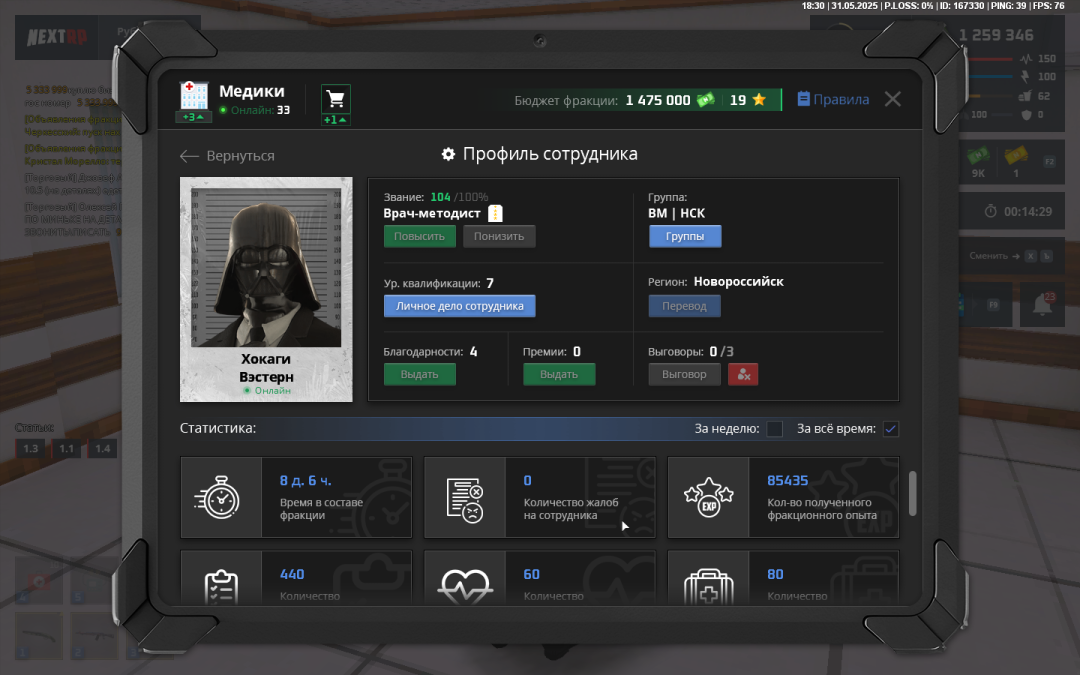Image resolution: width=1080 pixels, height=675 pixels.
Task: Click the 1.3 article tag in the HUD
Action: [x=31, y=448]
